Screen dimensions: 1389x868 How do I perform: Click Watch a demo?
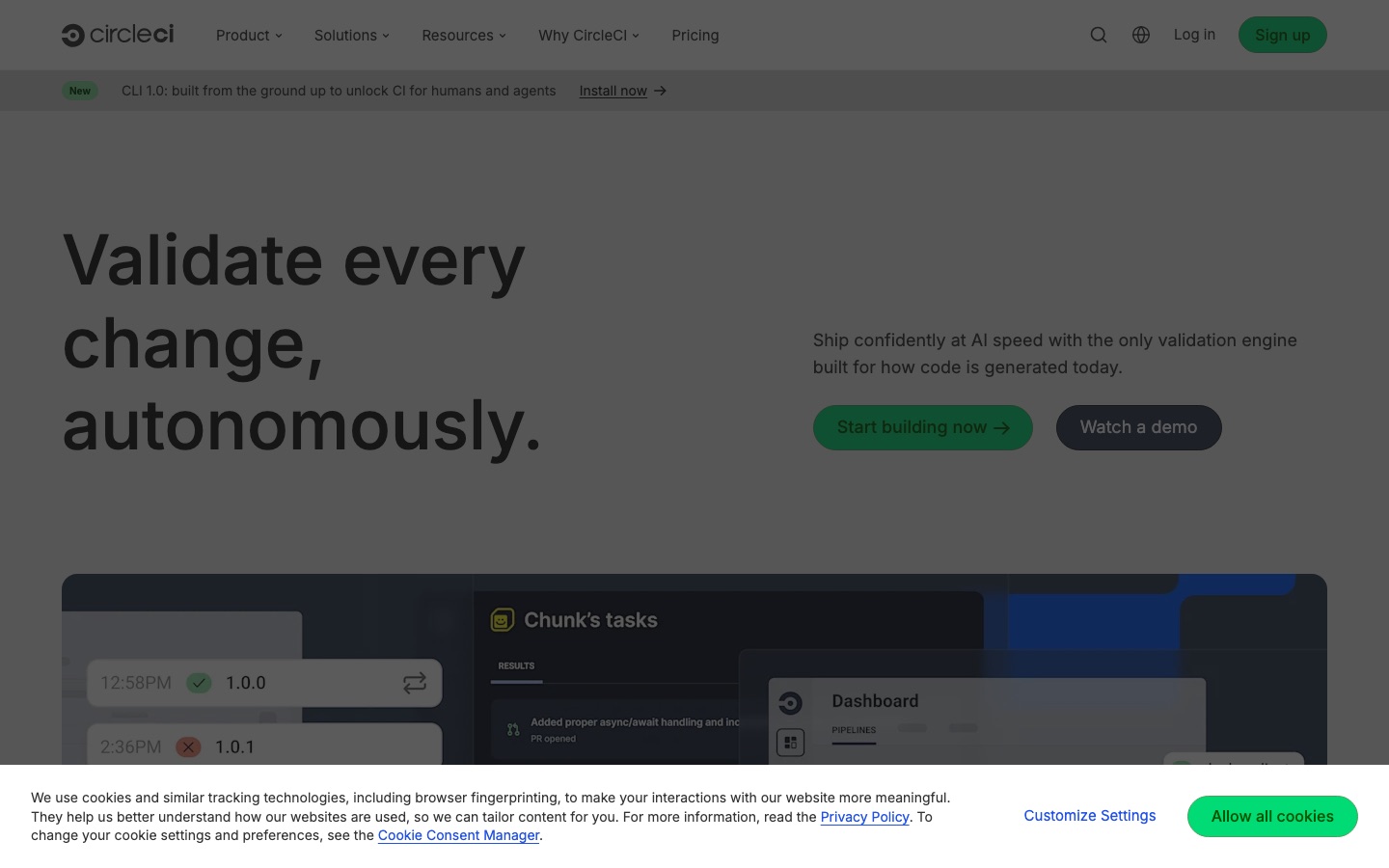tap(1139, 427)
